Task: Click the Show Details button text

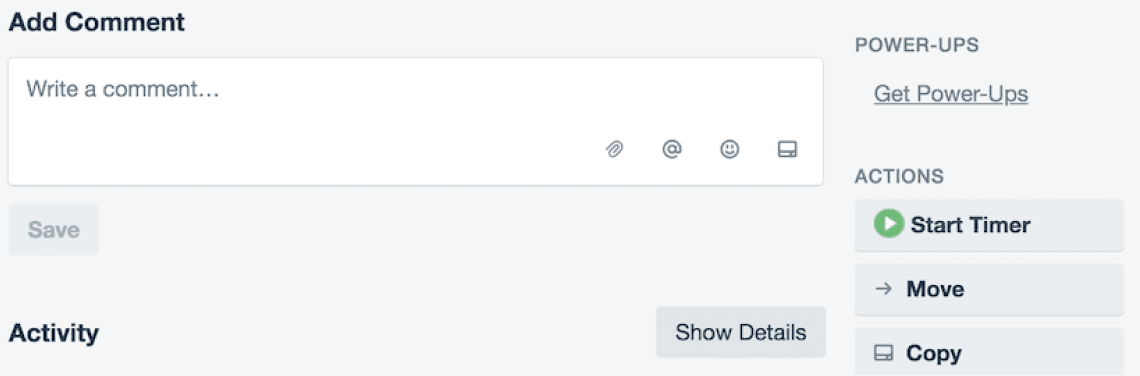Action: click(741, 332)
